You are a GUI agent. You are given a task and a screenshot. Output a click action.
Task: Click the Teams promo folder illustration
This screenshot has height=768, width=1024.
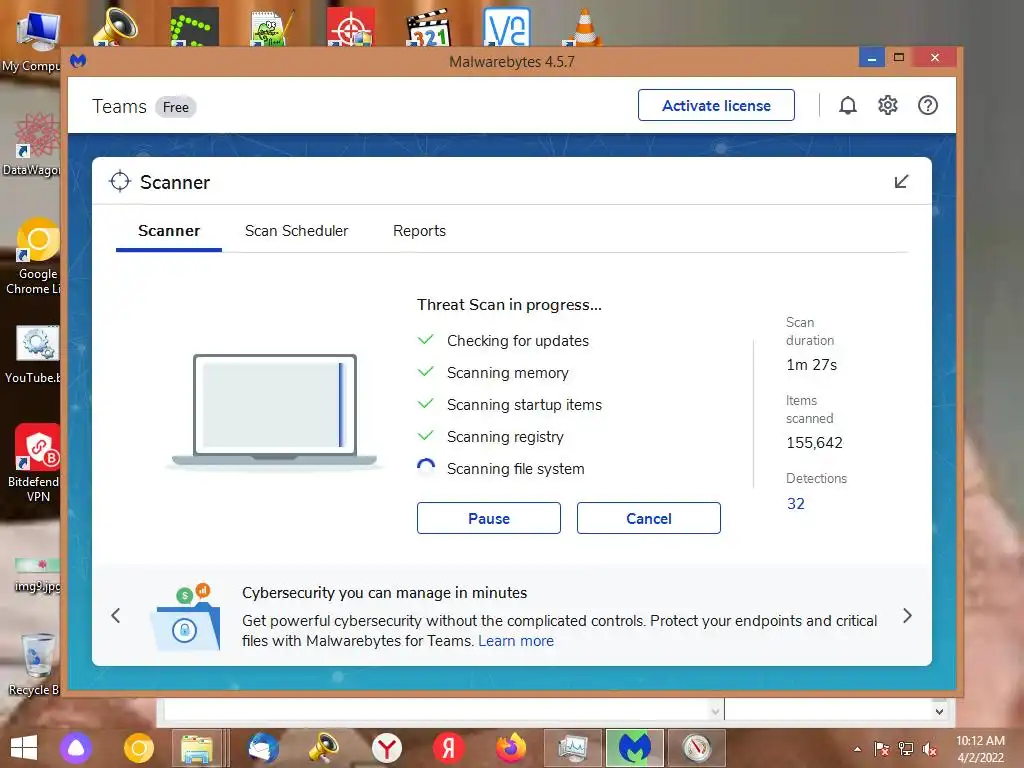tap(185, 617)
